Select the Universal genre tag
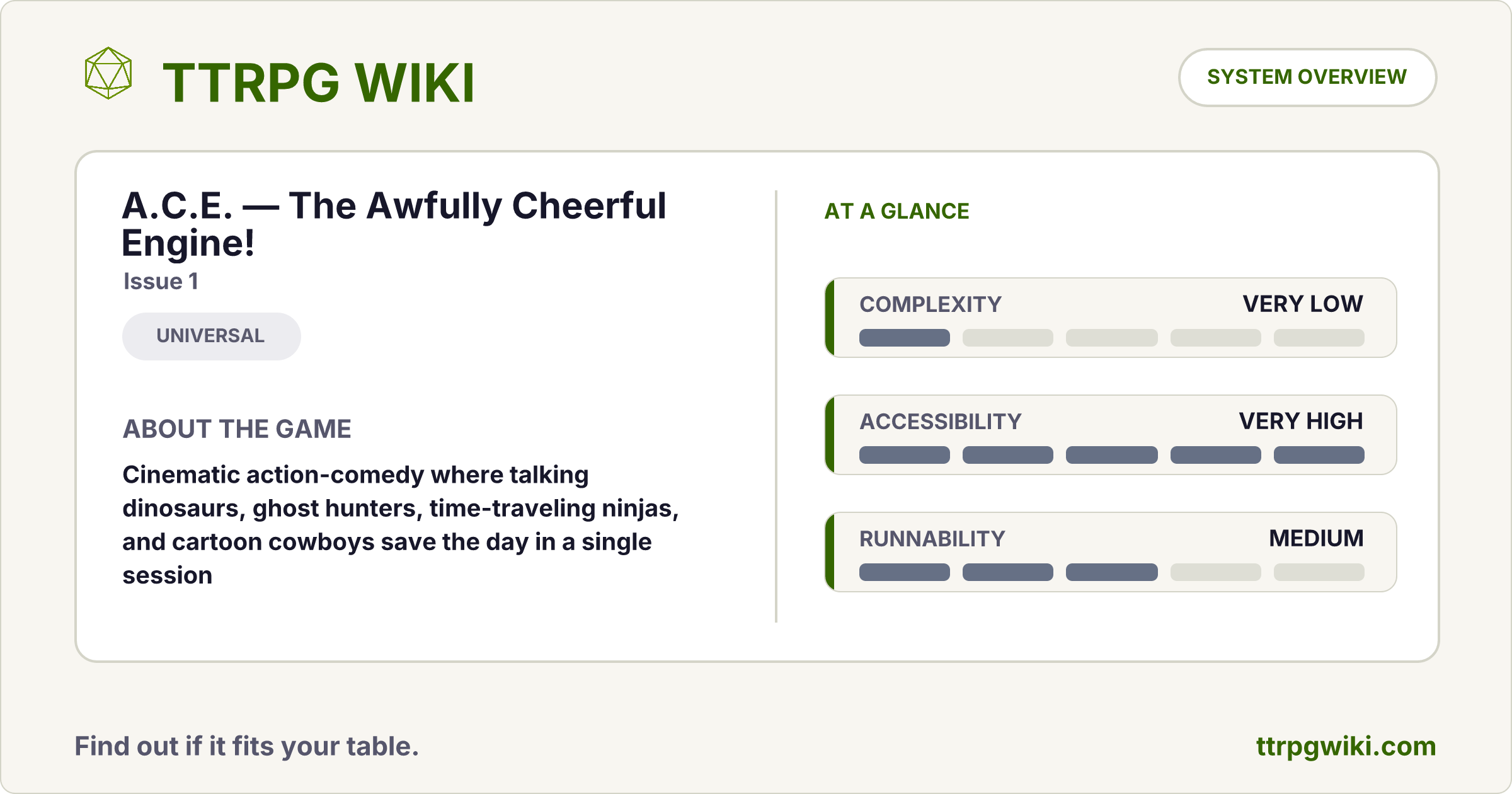Viewport: 1512px width, 794px height. tap(211, 336)
